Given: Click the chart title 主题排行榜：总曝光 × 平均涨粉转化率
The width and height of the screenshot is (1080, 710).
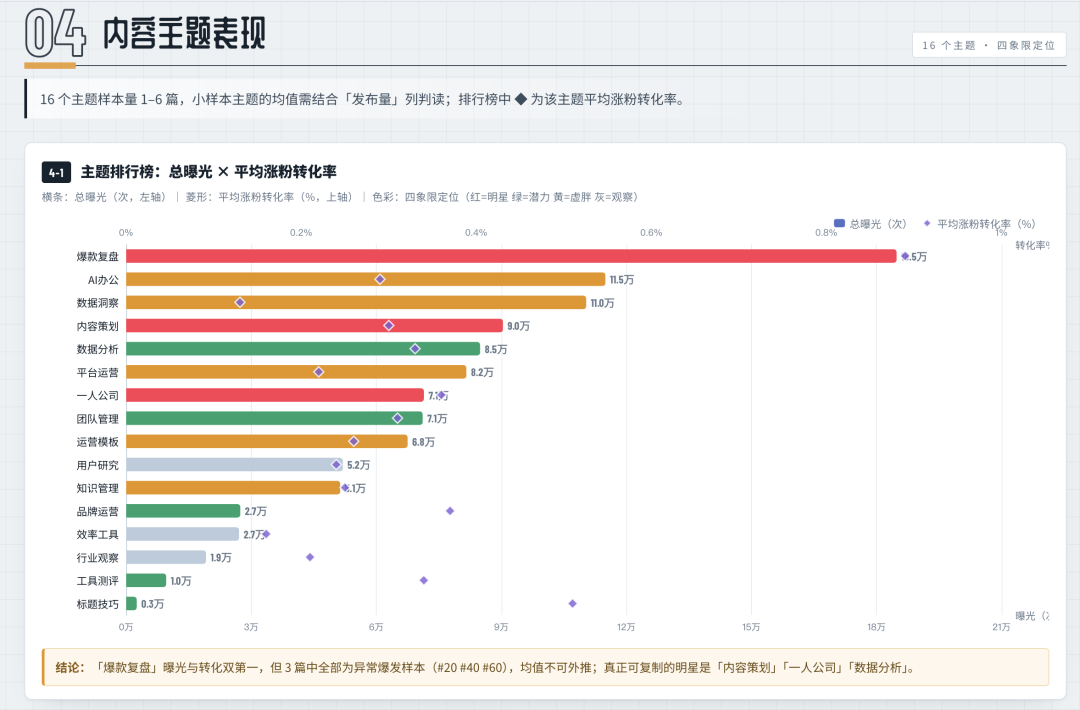Looking at the screenshot, I should tap(209, 172).
